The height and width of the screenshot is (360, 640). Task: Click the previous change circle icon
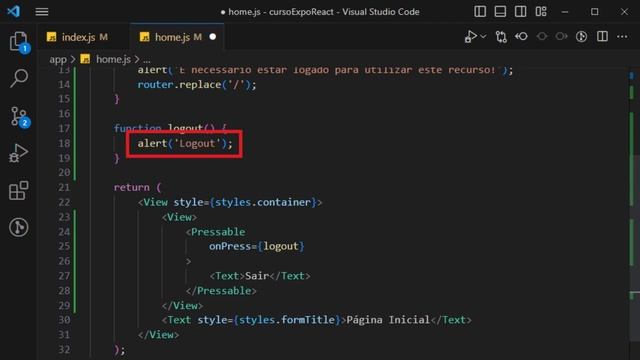(542, 37)
